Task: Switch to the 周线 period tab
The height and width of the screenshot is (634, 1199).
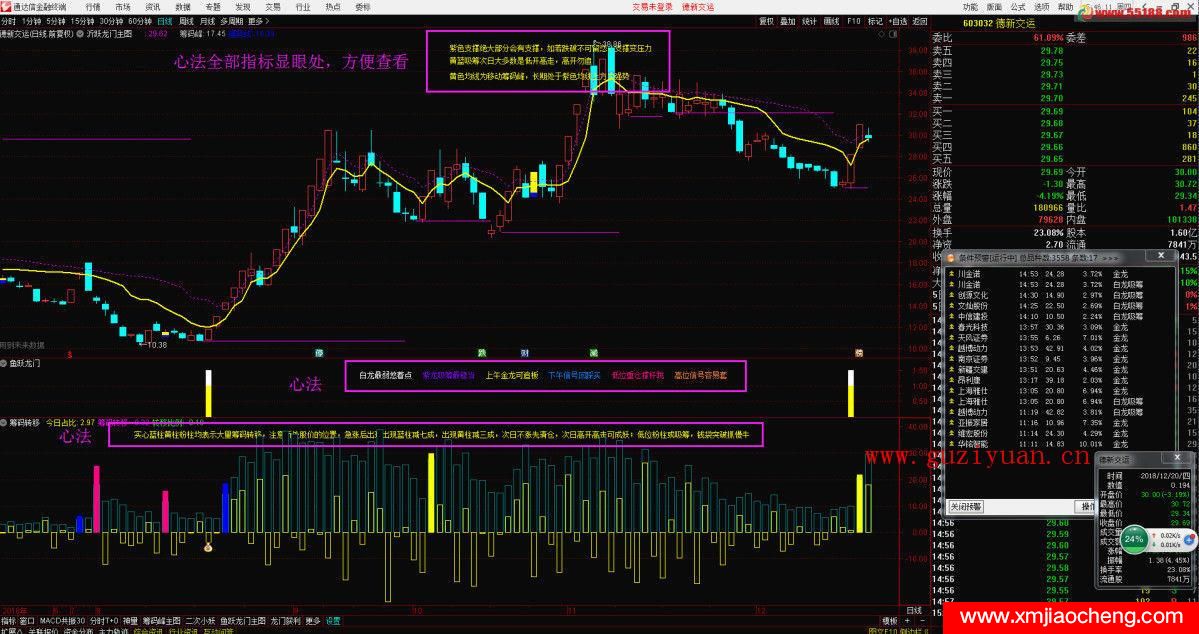Action: [186, 20]
